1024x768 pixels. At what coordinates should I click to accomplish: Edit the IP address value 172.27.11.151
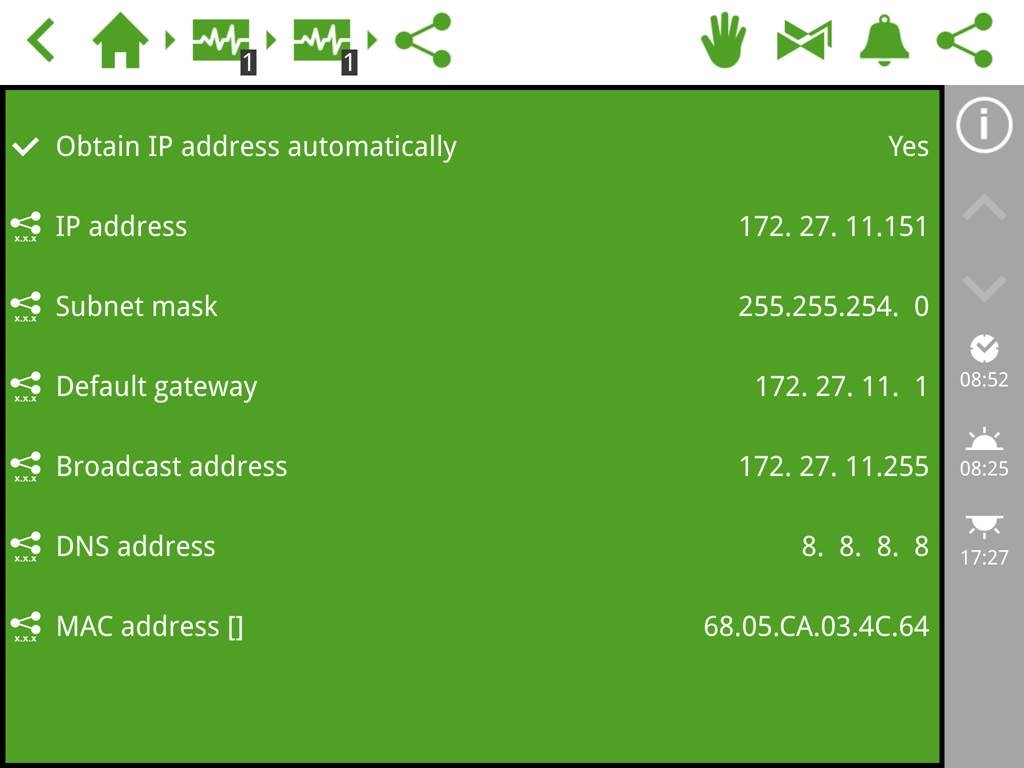[x=833, y=227]
